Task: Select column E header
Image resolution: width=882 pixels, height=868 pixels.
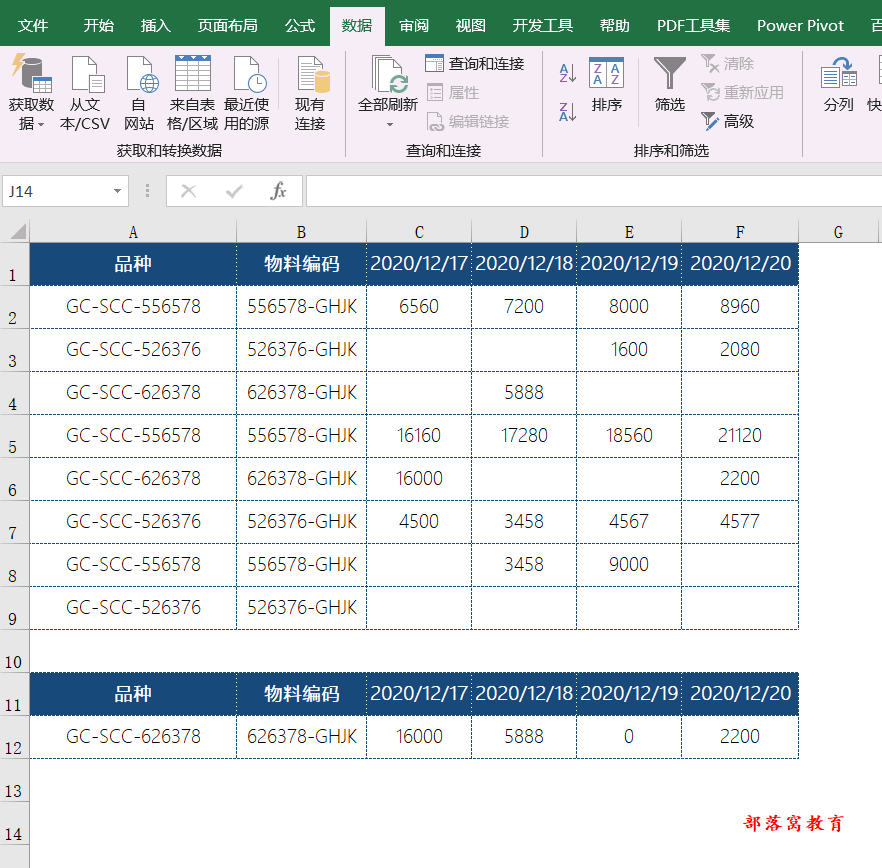Action: [629, 232]
